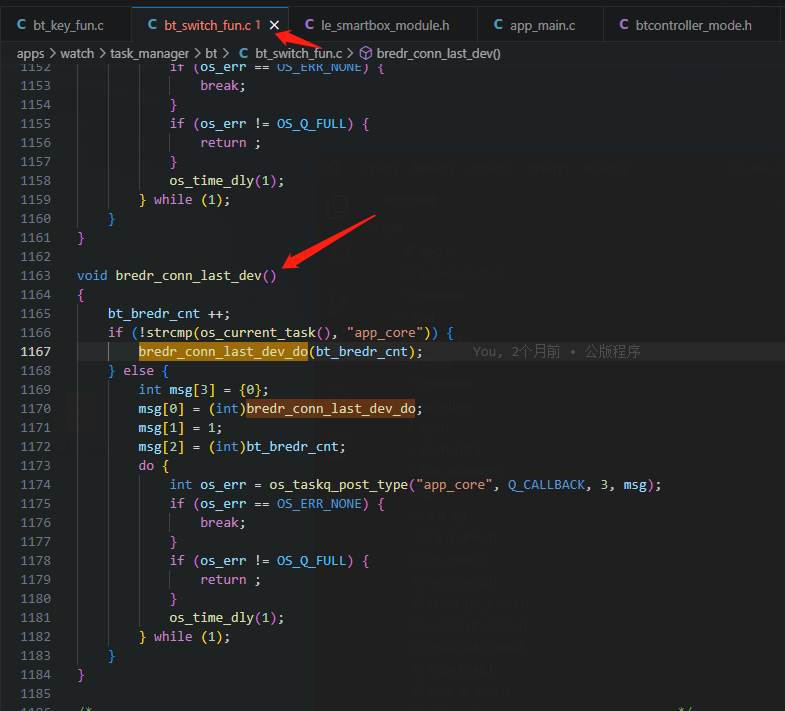The image size is (785, 711).
Task: Open the task_manager breadcrumb segment
Action: pyautogui.click(x=149, y=54)
